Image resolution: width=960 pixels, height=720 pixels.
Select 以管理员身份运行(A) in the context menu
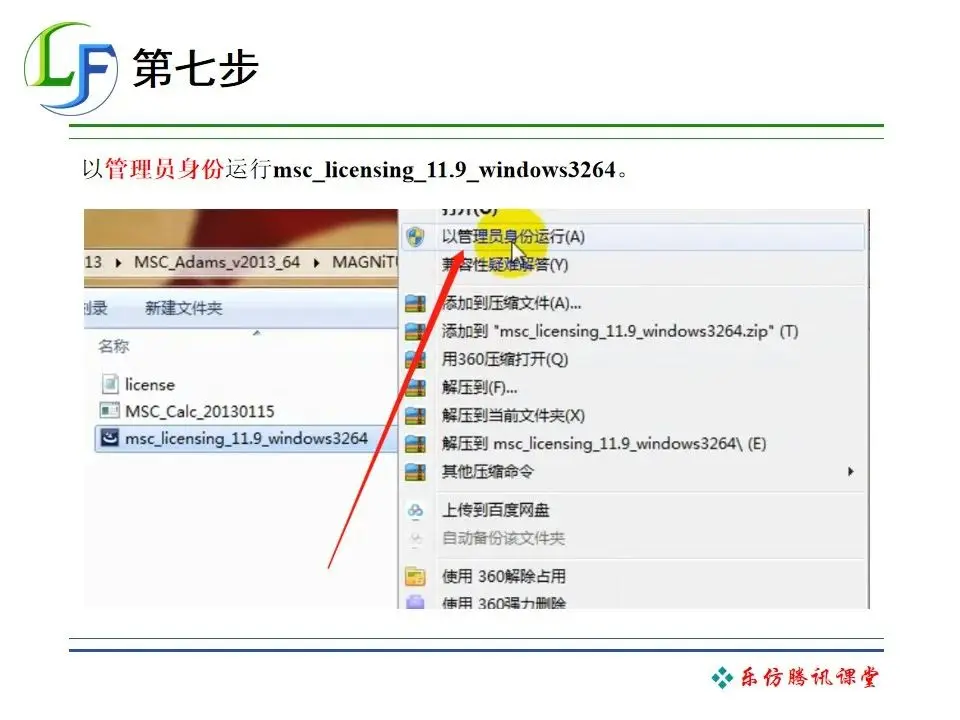pyautogui.click(x=633, y=237)
